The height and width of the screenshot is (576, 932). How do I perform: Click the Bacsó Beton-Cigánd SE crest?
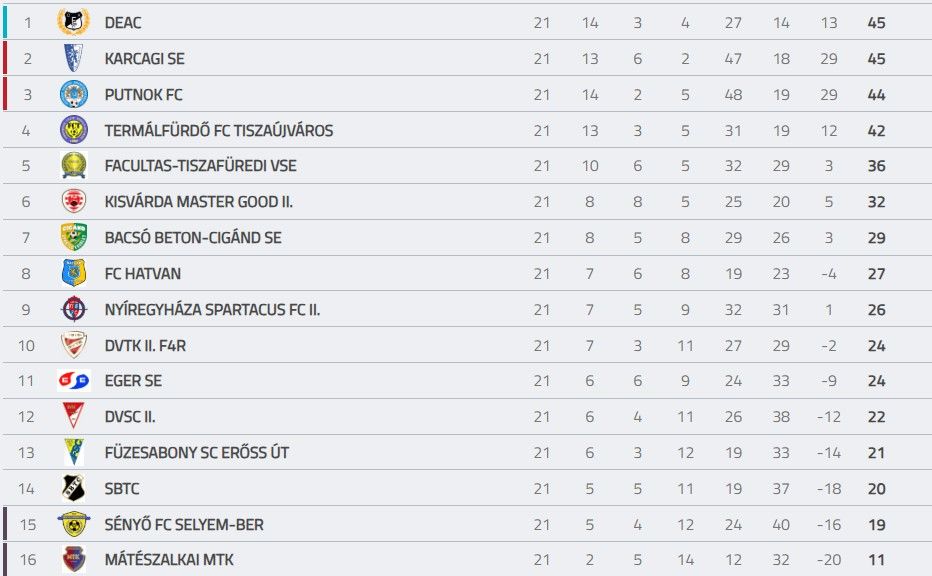(73, 237)
